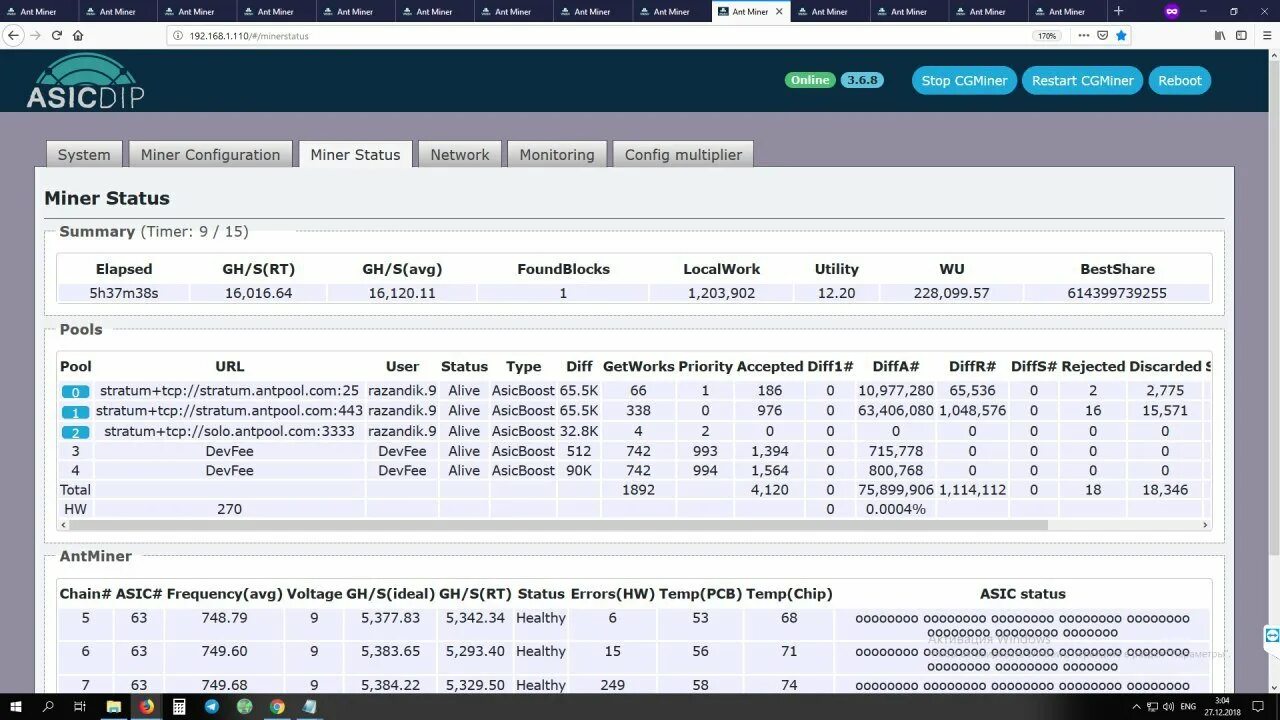Click HW error rate 0.0004%
1280x720 pixels.
[895, 509]
